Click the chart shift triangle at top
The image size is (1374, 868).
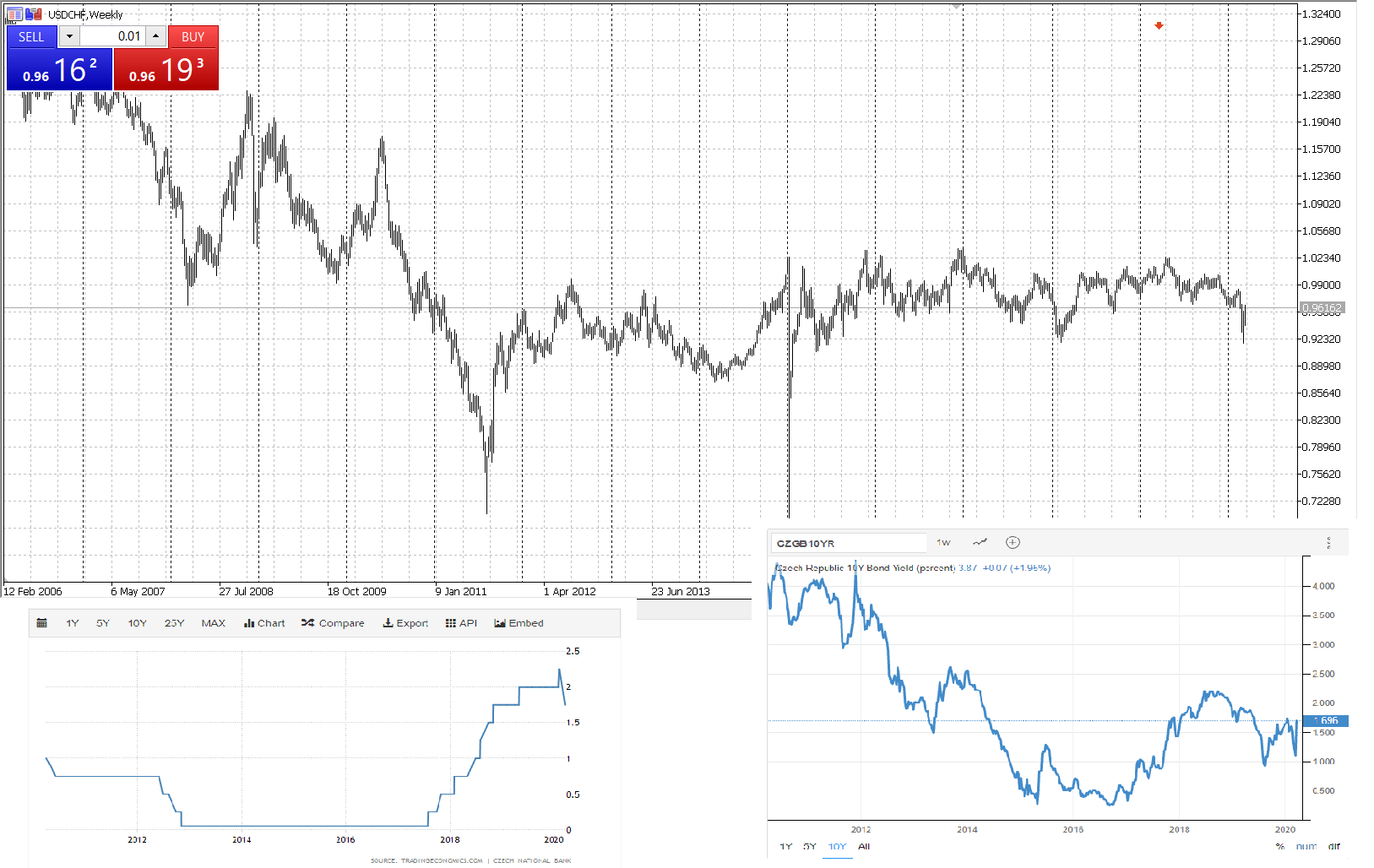(x=956, y=7)
